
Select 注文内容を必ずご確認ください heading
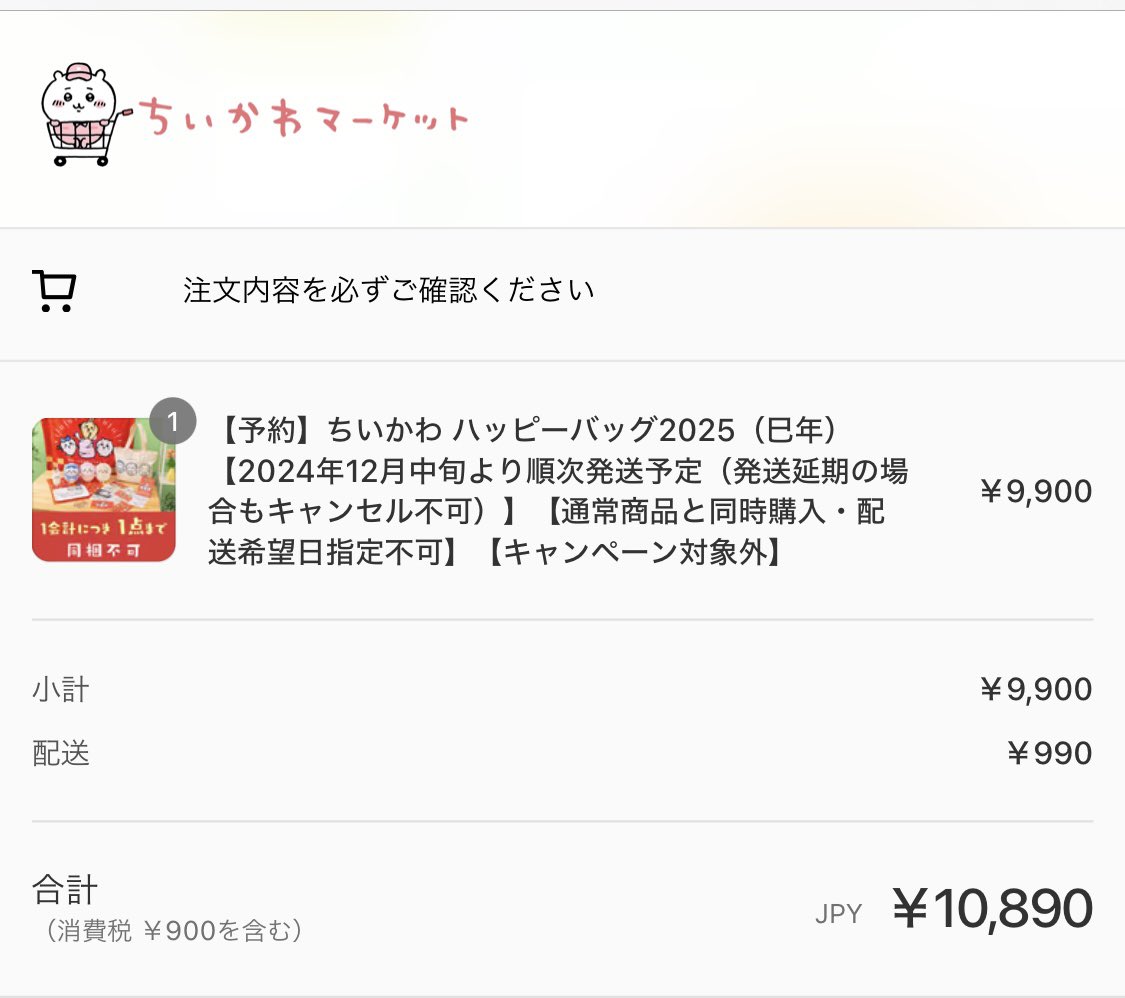(x=388, y=290)
